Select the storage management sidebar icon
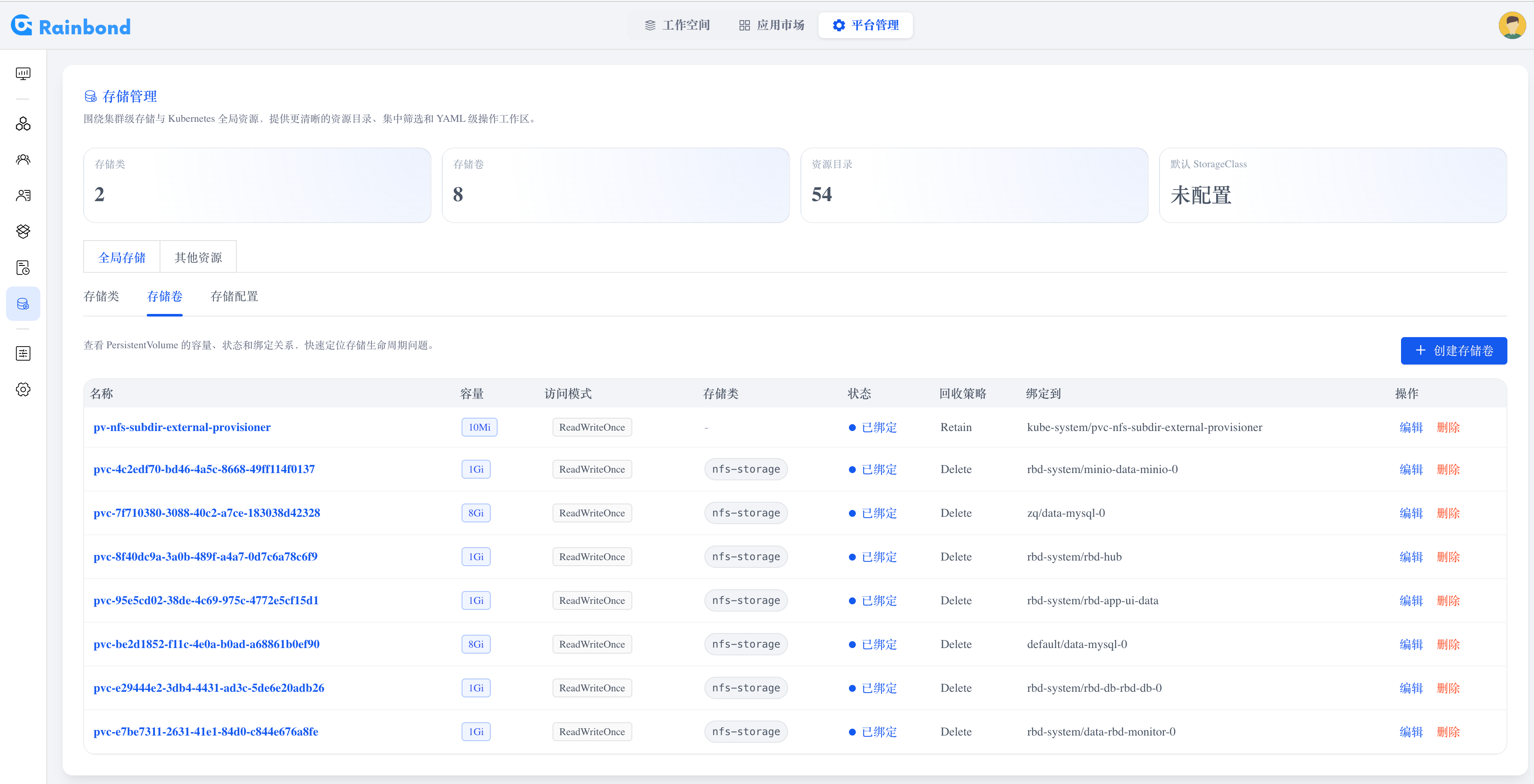The image size is (1534, 784). coord(23,304)
